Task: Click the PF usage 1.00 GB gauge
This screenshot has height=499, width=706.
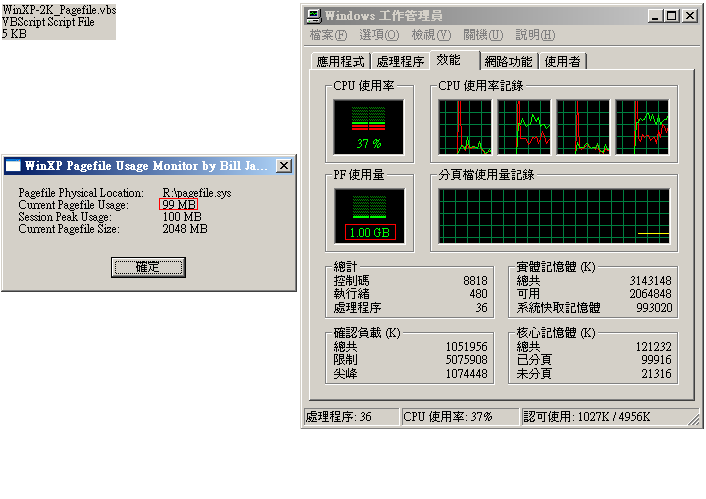Action: pos(369,216)
